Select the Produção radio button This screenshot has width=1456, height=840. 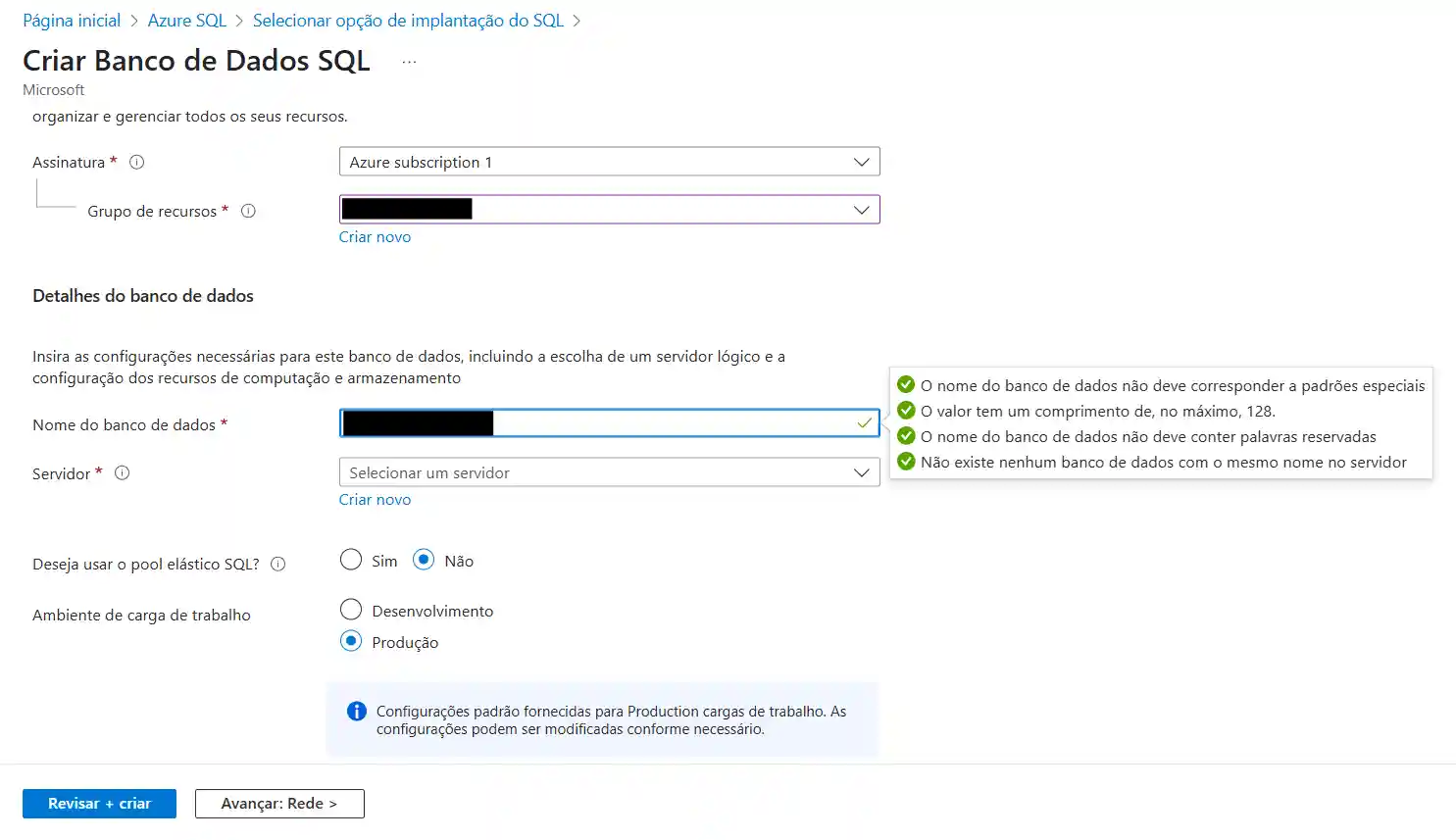point(351,641)
